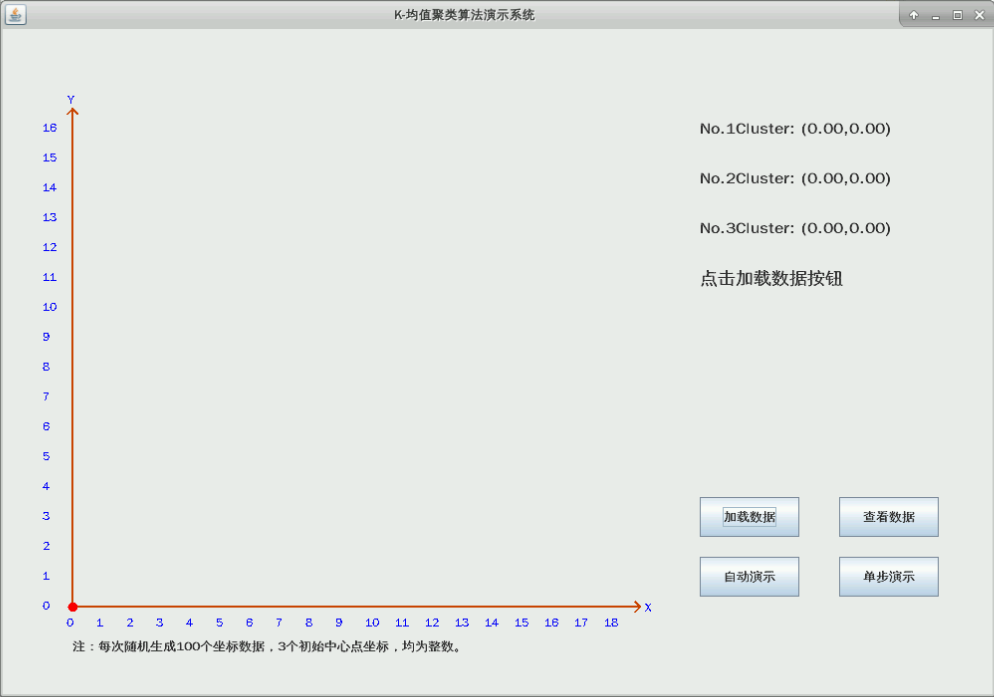Maximize the K-means demo window
Image resolution: width=994 pixels, height=697 pixels.
957,15
